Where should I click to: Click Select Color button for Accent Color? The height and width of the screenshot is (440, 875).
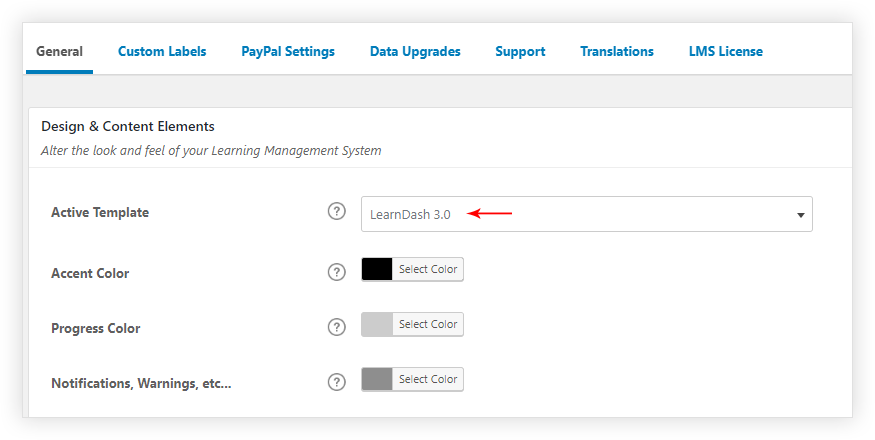pyautogui.click(x=428, y=269)
